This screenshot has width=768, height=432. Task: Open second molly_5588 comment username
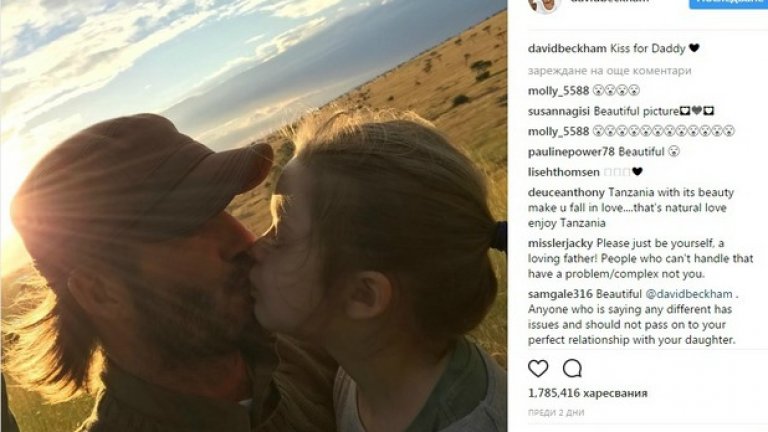pyautogui.click(x=558, y=131)
